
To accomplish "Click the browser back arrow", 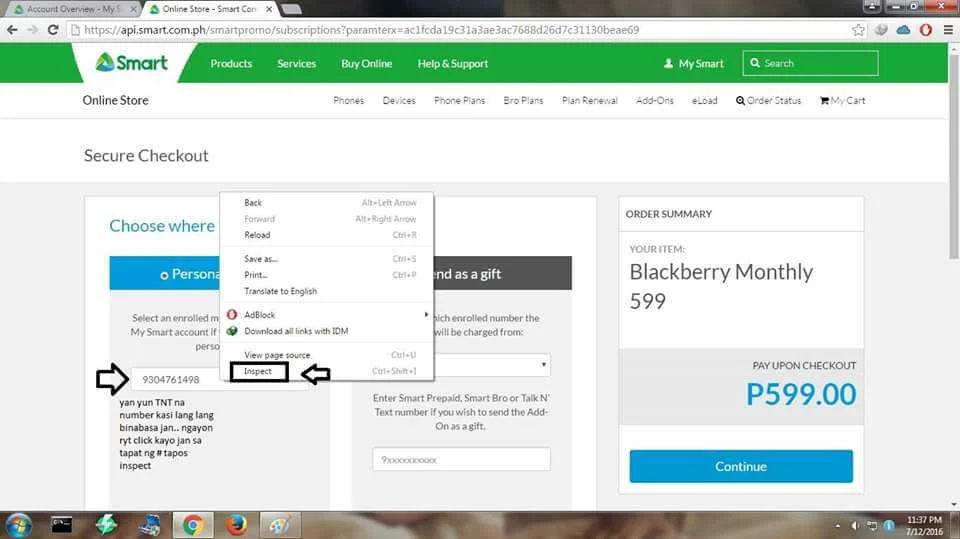I will point(12,29).
